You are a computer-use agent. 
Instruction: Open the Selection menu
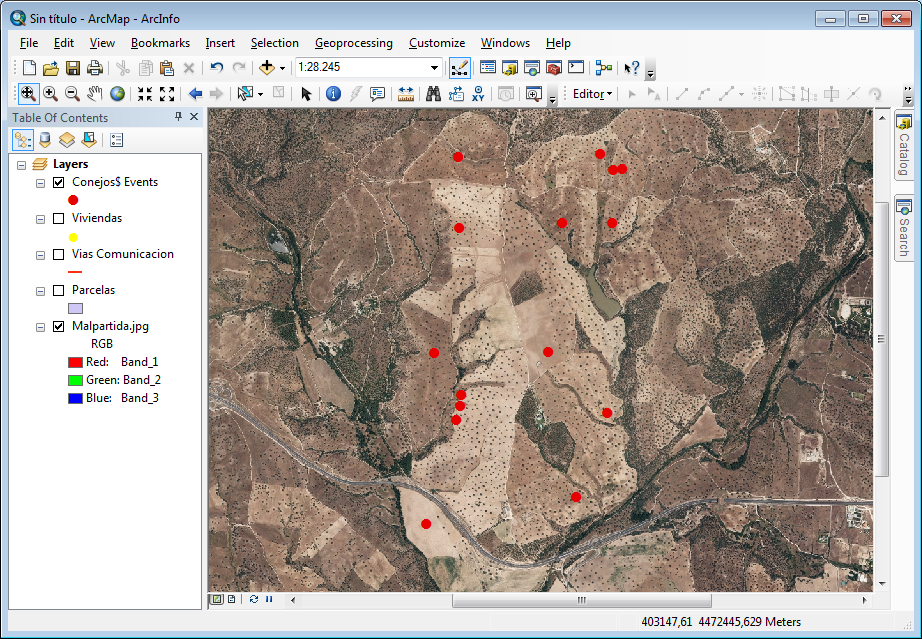click(x=275, y=43)
